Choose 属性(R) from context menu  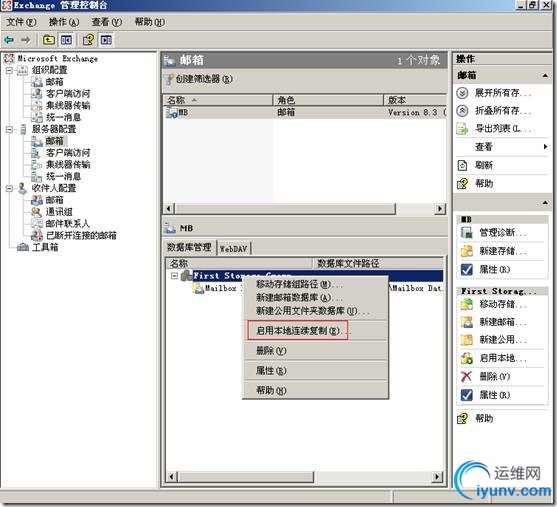pos(315,371)
